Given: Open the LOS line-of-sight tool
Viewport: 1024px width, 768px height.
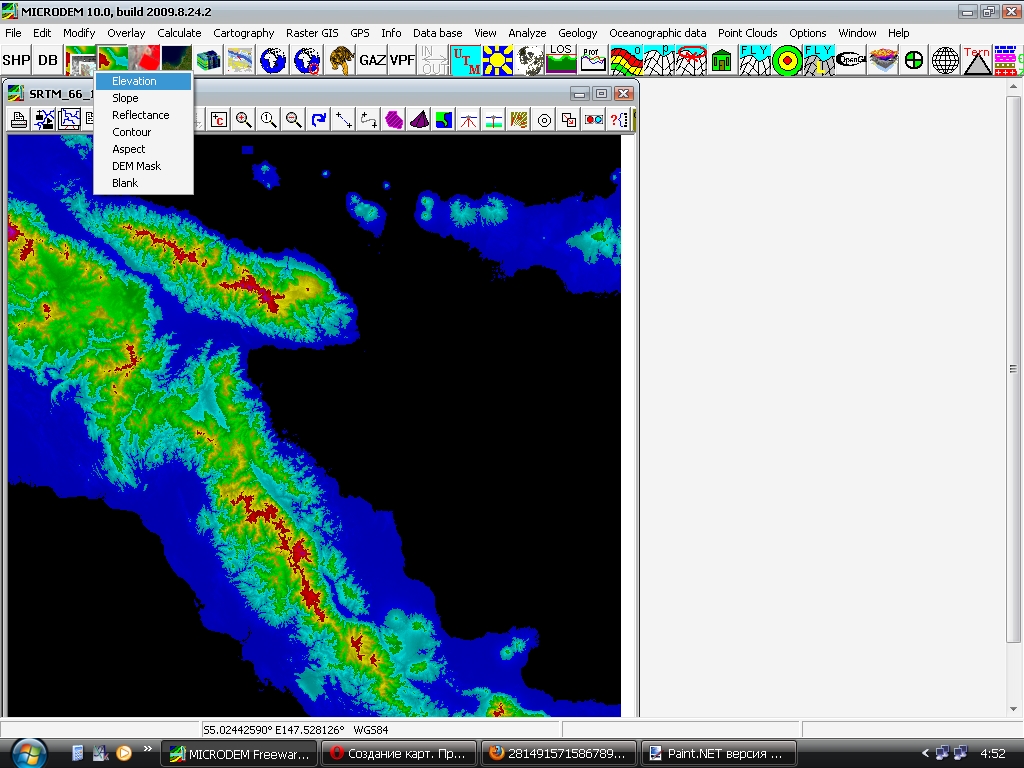Looking at the screenshot, I should [x=561, y=60].
